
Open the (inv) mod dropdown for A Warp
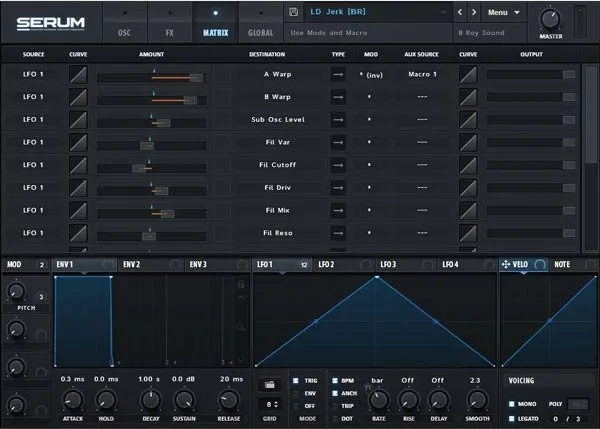(x=370, y=75)
